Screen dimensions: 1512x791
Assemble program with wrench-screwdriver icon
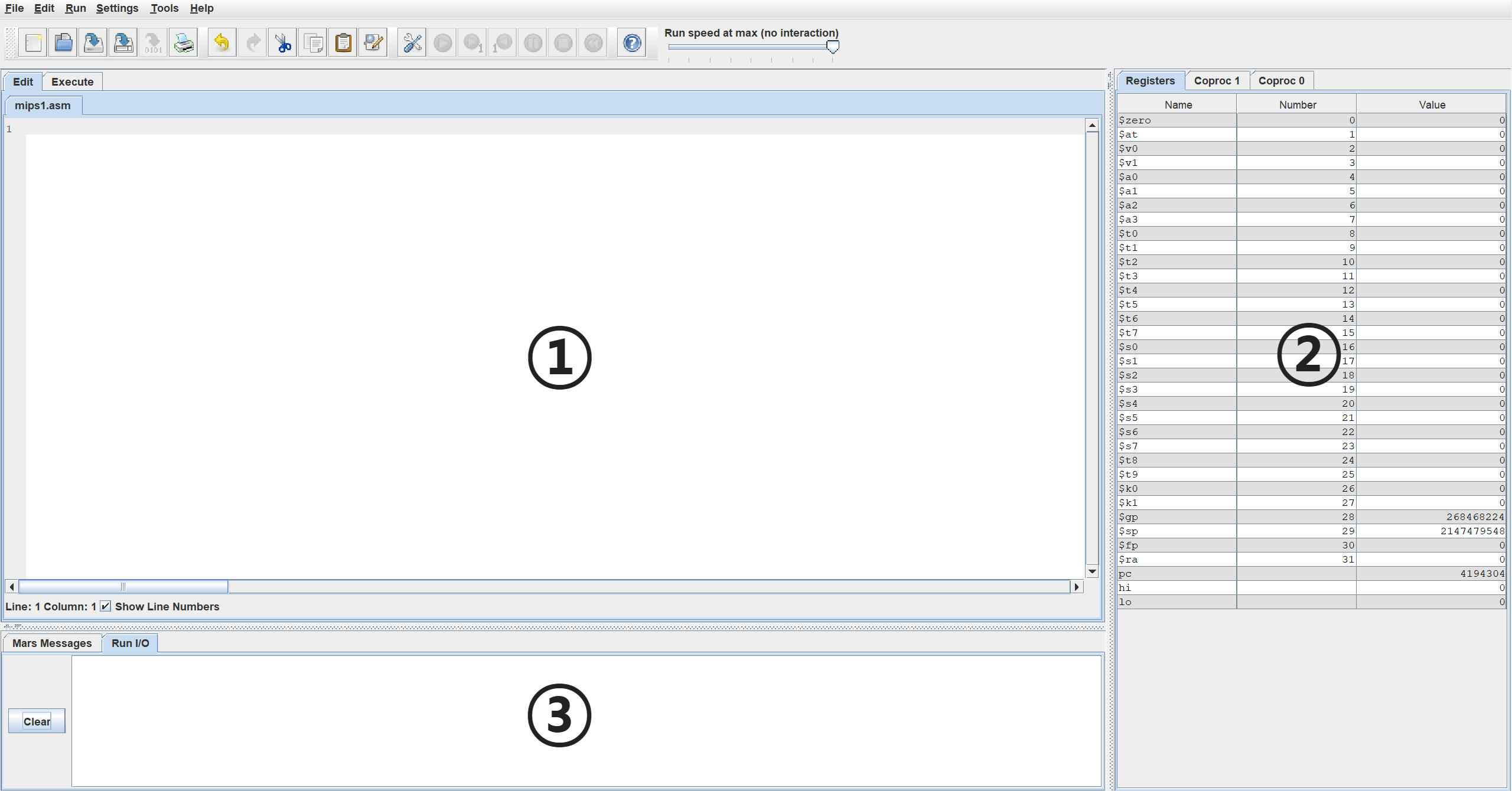[x=412, y=43]
